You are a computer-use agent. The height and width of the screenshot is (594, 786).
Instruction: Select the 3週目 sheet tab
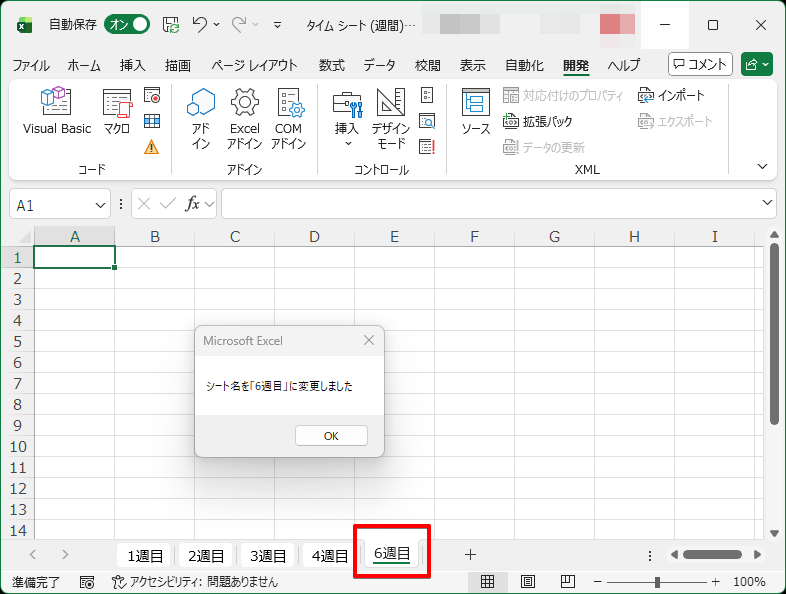[x=268, y=556]
